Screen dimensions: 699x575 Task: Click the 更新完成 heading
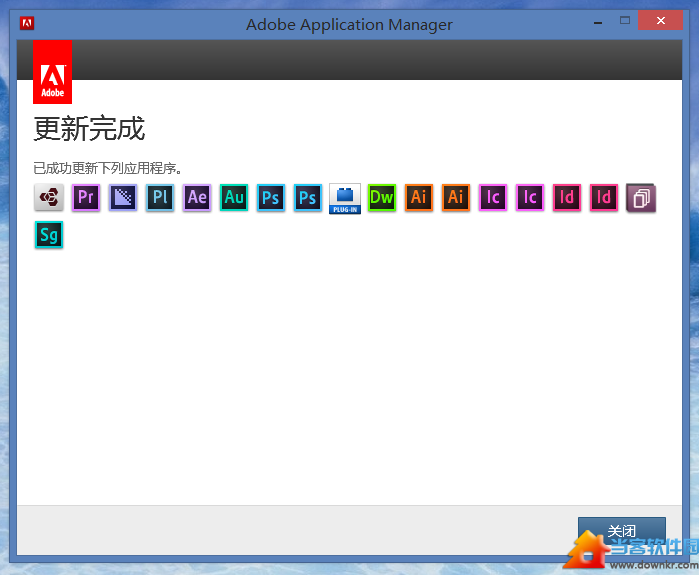tap(89, 129)
